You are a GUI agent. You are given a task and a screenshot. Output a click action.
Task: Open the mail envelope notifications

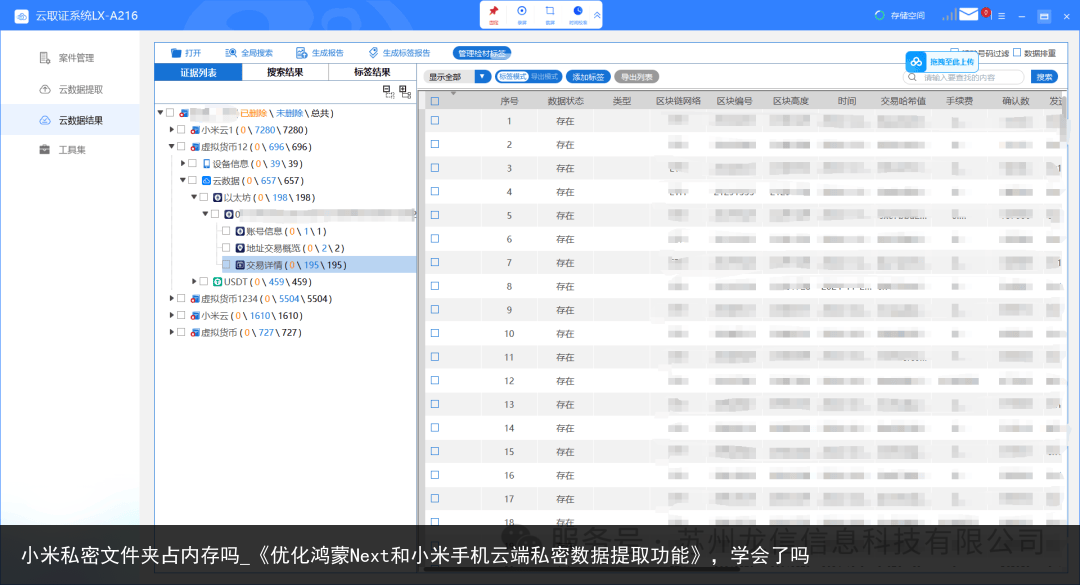tap(968, 14)
